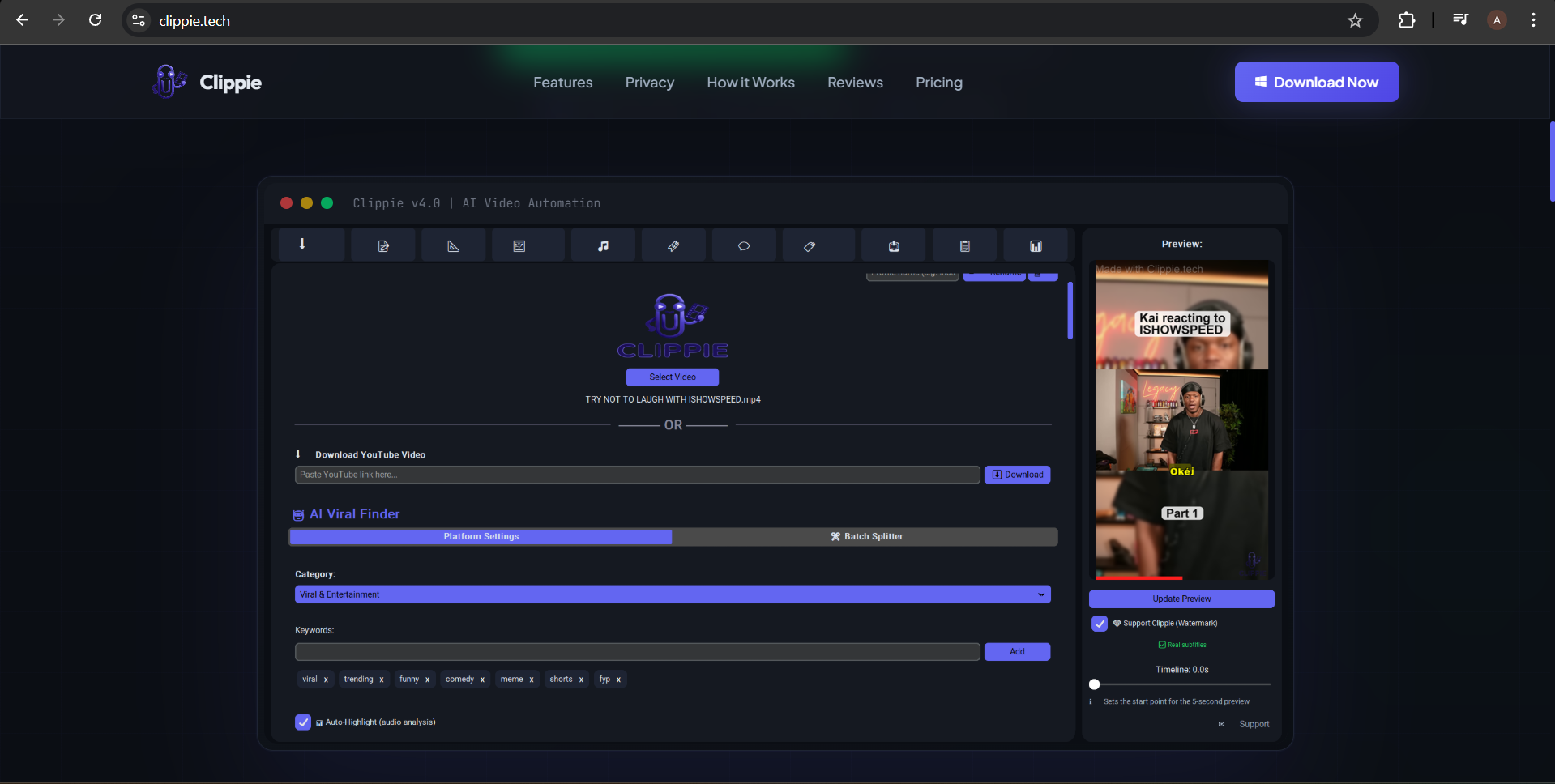Viewport: 1555px width, 784px height.
Task: Open the download-arrow tab in Clippie toolbar
Action: pyautogui.click(x=312, y=245)
